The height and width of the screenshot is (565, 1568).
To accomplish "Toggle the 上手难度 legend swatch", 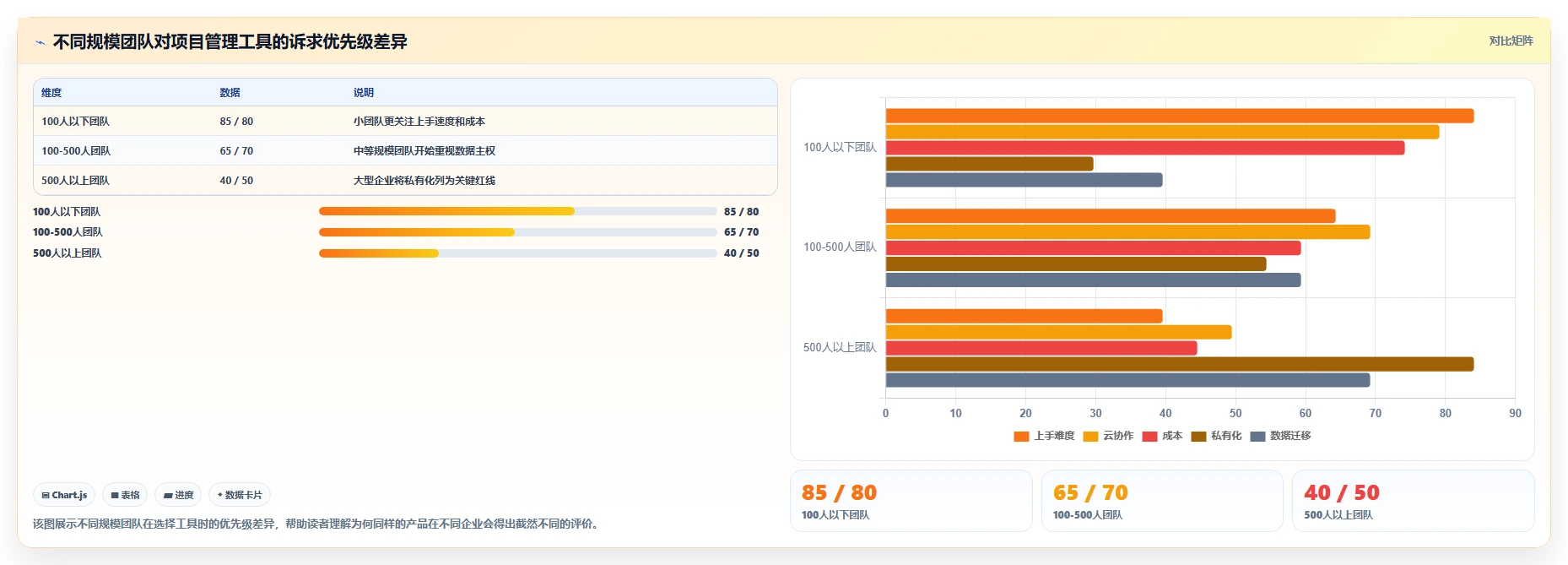I will point(1021,436).
